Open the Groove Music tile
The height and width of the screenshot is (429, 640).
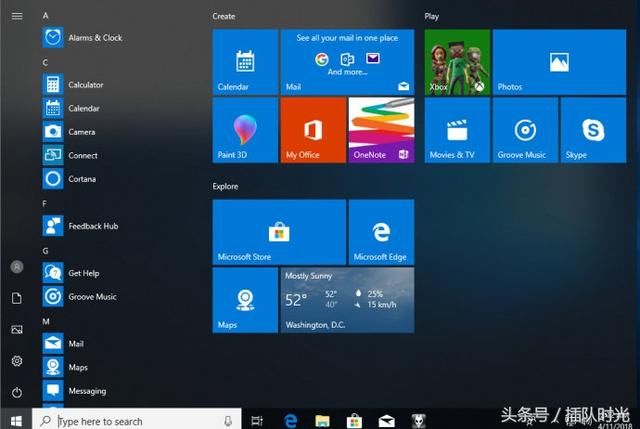pos(525,130)
